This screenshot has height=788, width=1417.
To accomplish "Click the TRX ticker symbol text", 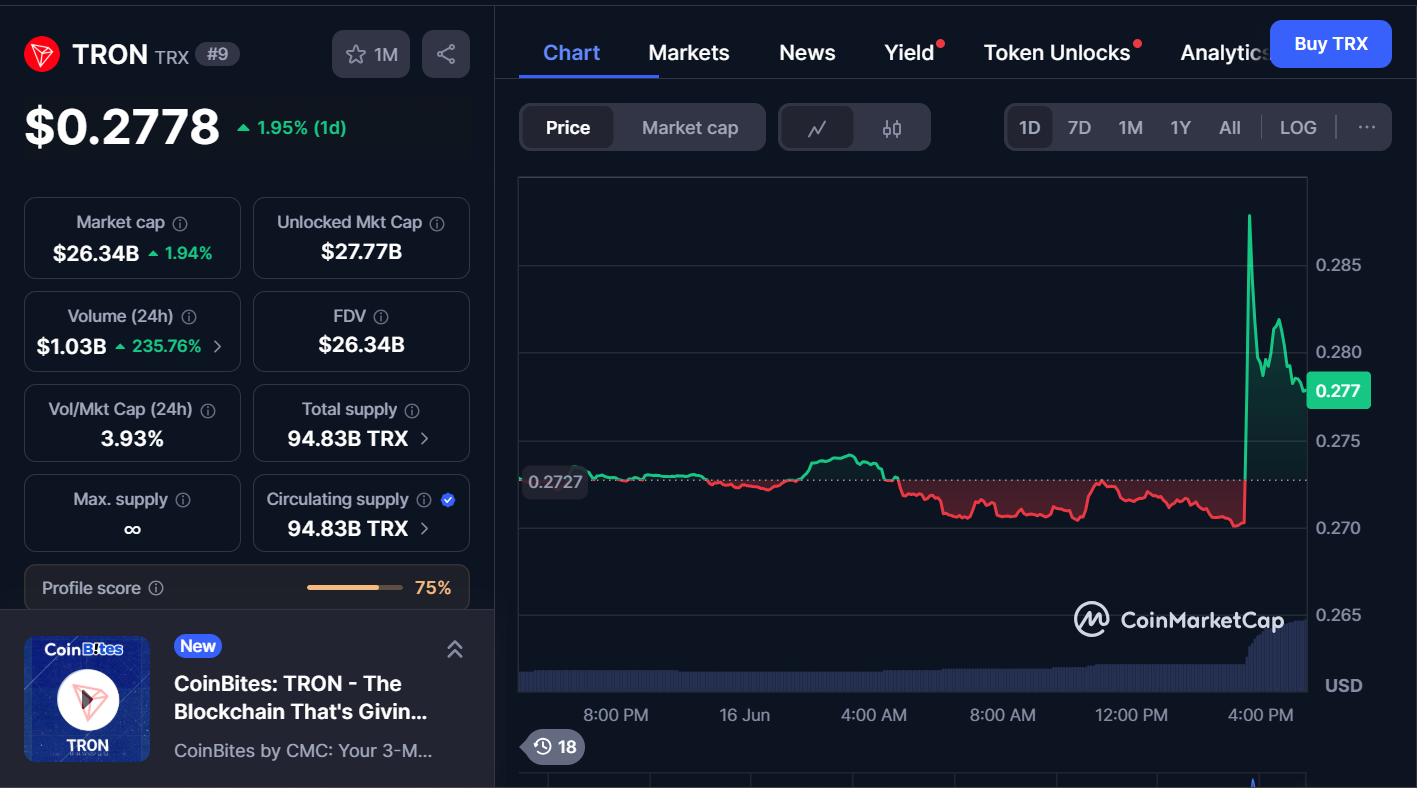I will click(172, 57).
